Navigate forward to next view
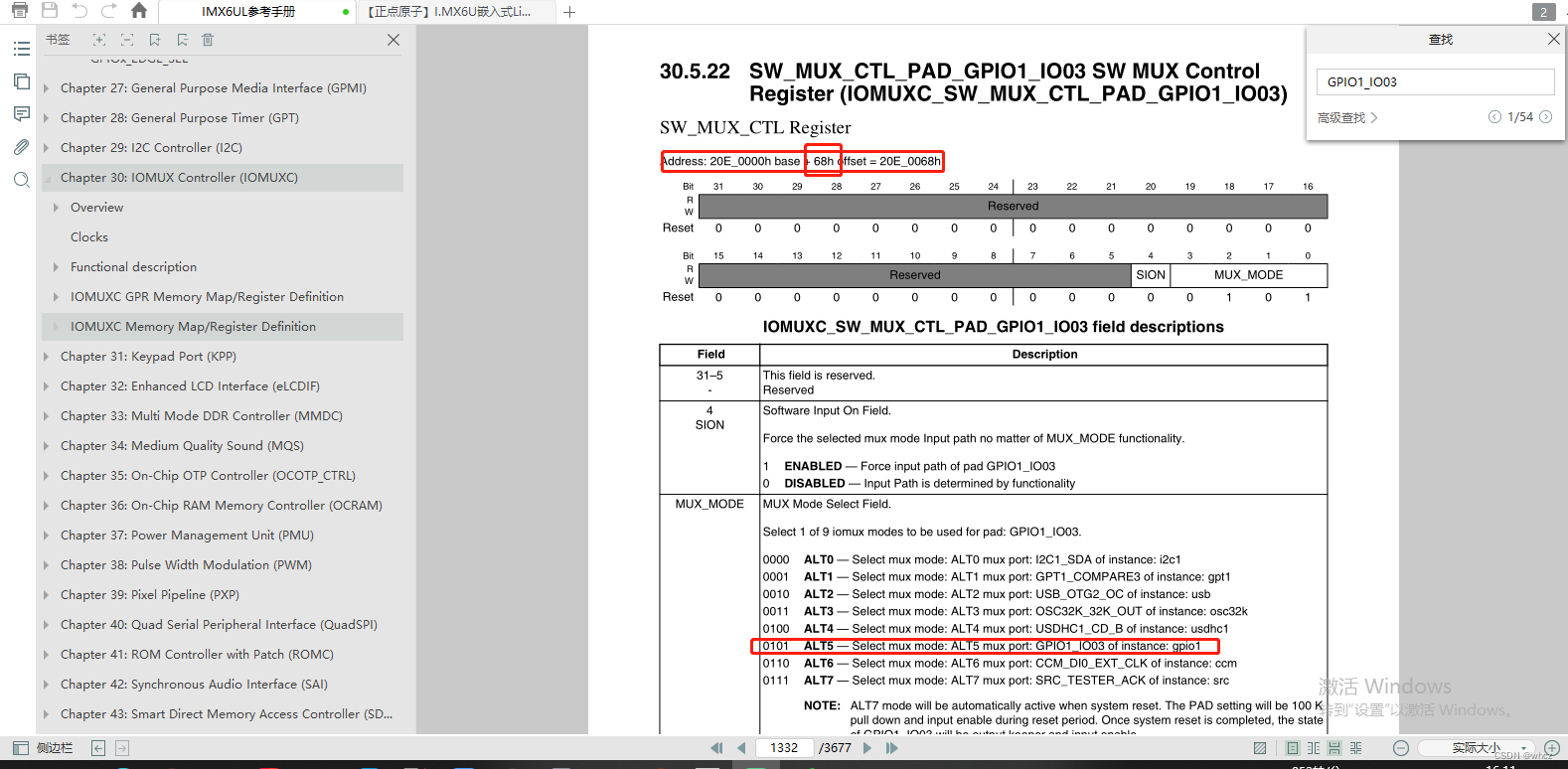 [x=122, y=748]
